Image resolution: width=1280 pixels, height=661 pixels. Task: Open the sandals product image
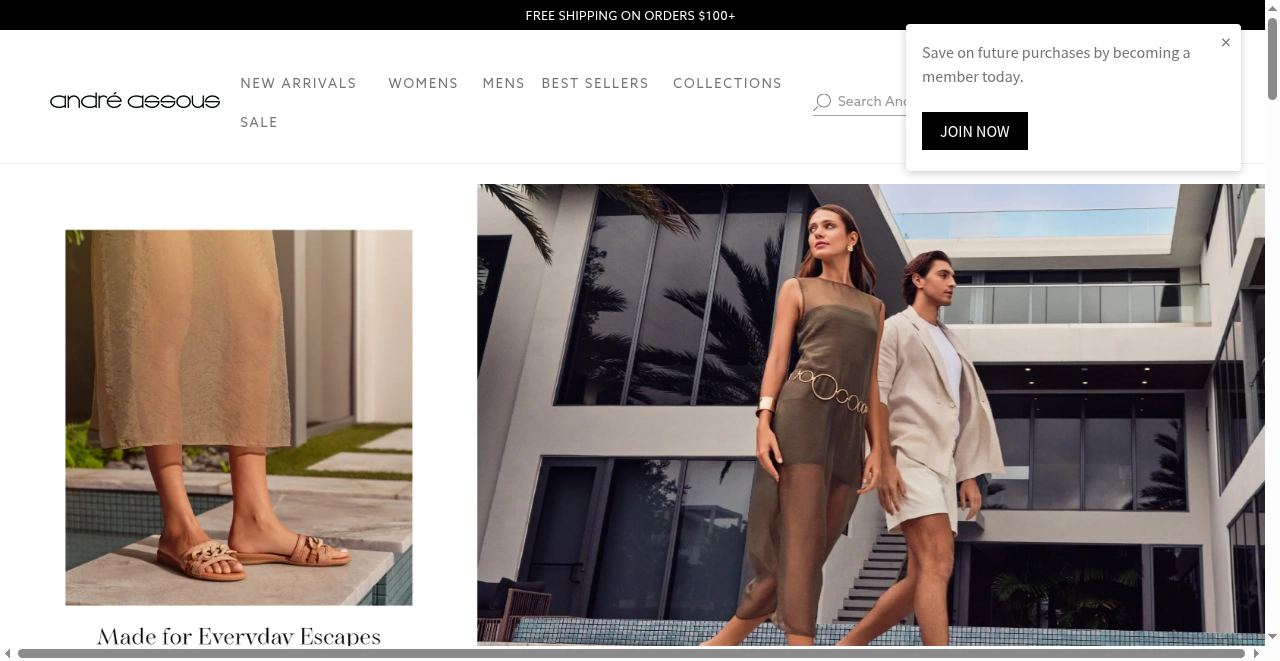(x=239, y=417)
